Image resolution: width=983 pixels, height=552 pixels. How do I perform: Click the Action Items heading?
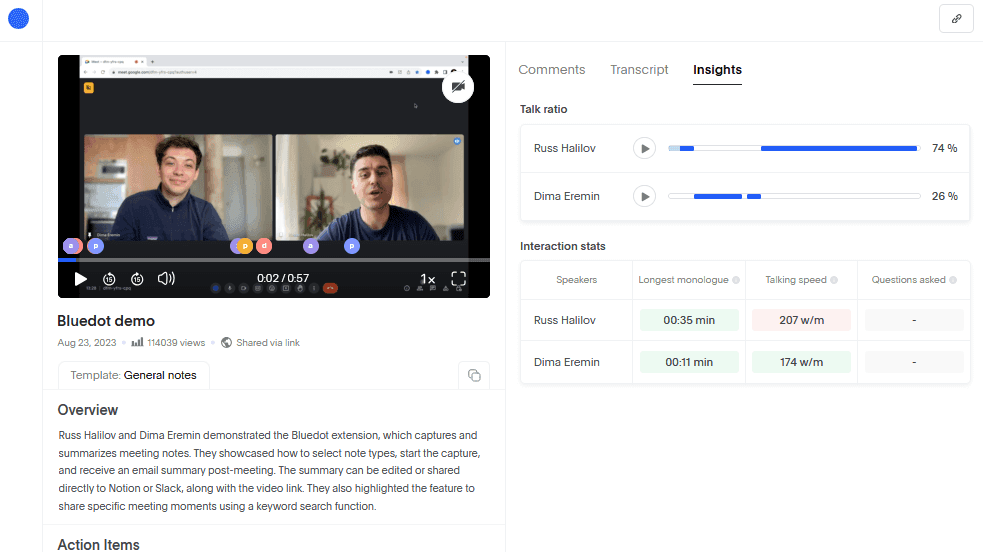[98, 544]
